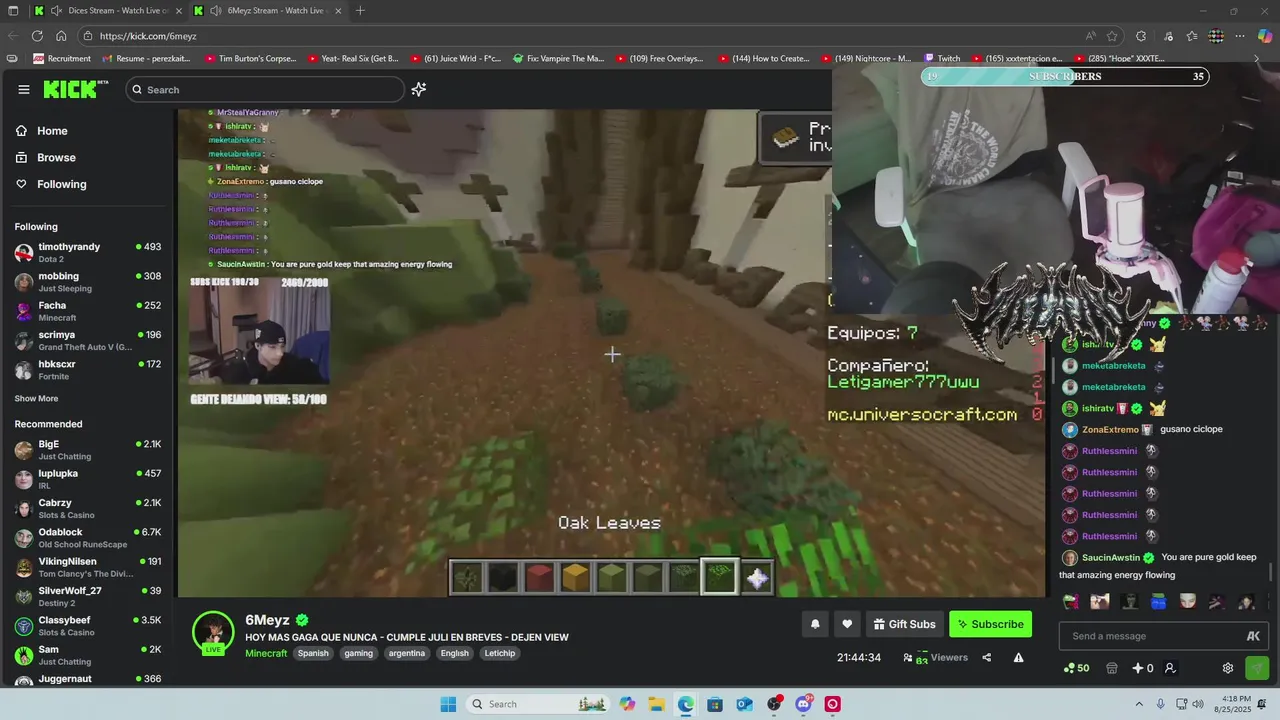Click the browser refresh button

[x=37, y=36]
